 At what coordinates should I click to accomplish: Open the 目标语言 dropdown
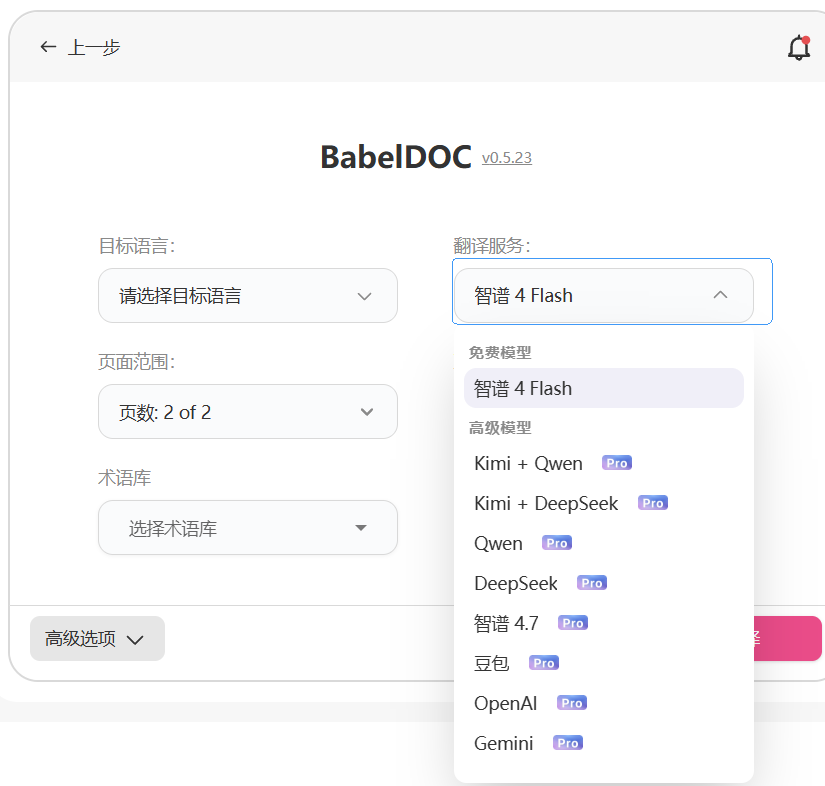coord(248,296)
